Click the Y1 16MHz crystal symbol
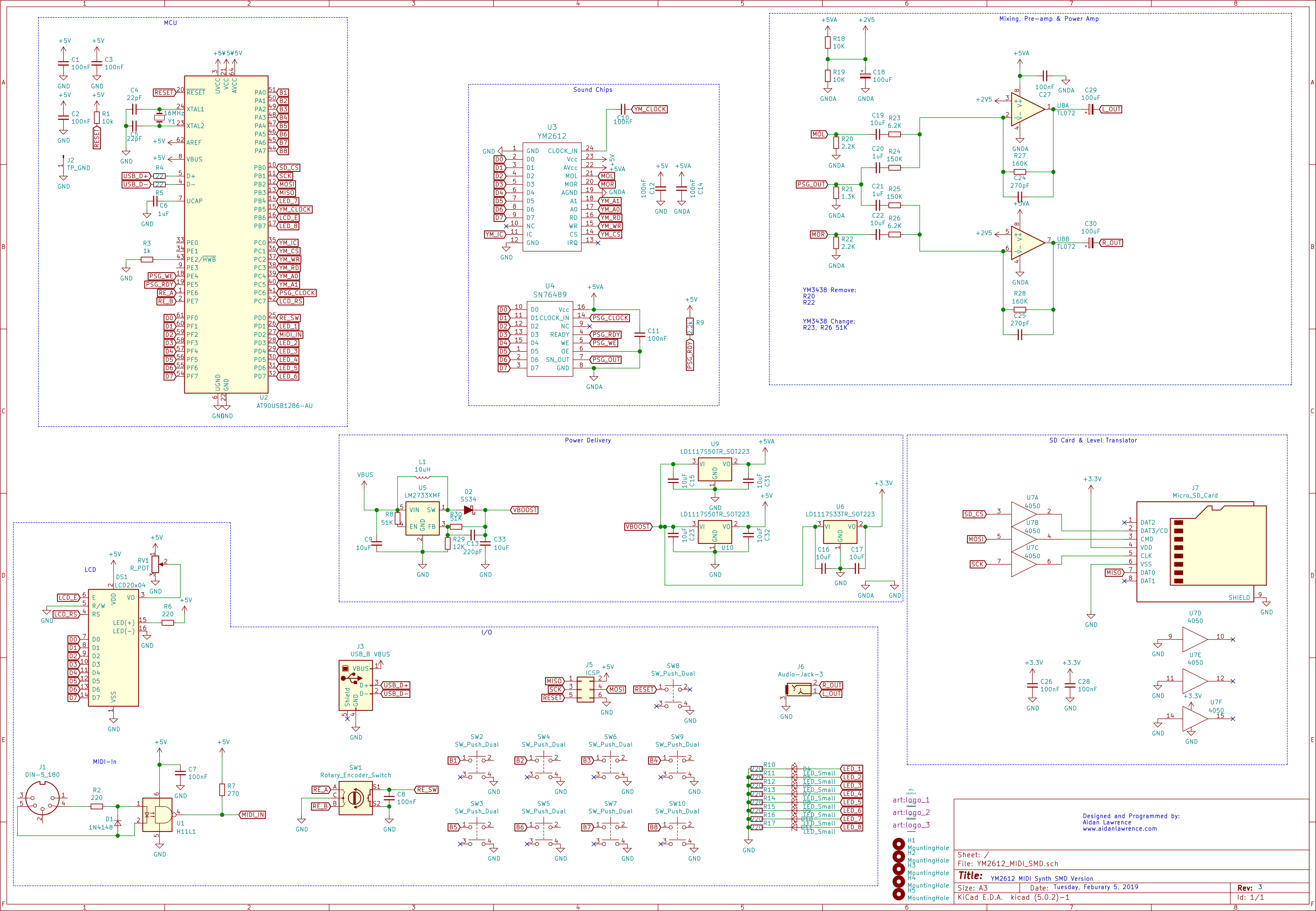Viewport: 1316px width, 911px height. pos(159,117)
